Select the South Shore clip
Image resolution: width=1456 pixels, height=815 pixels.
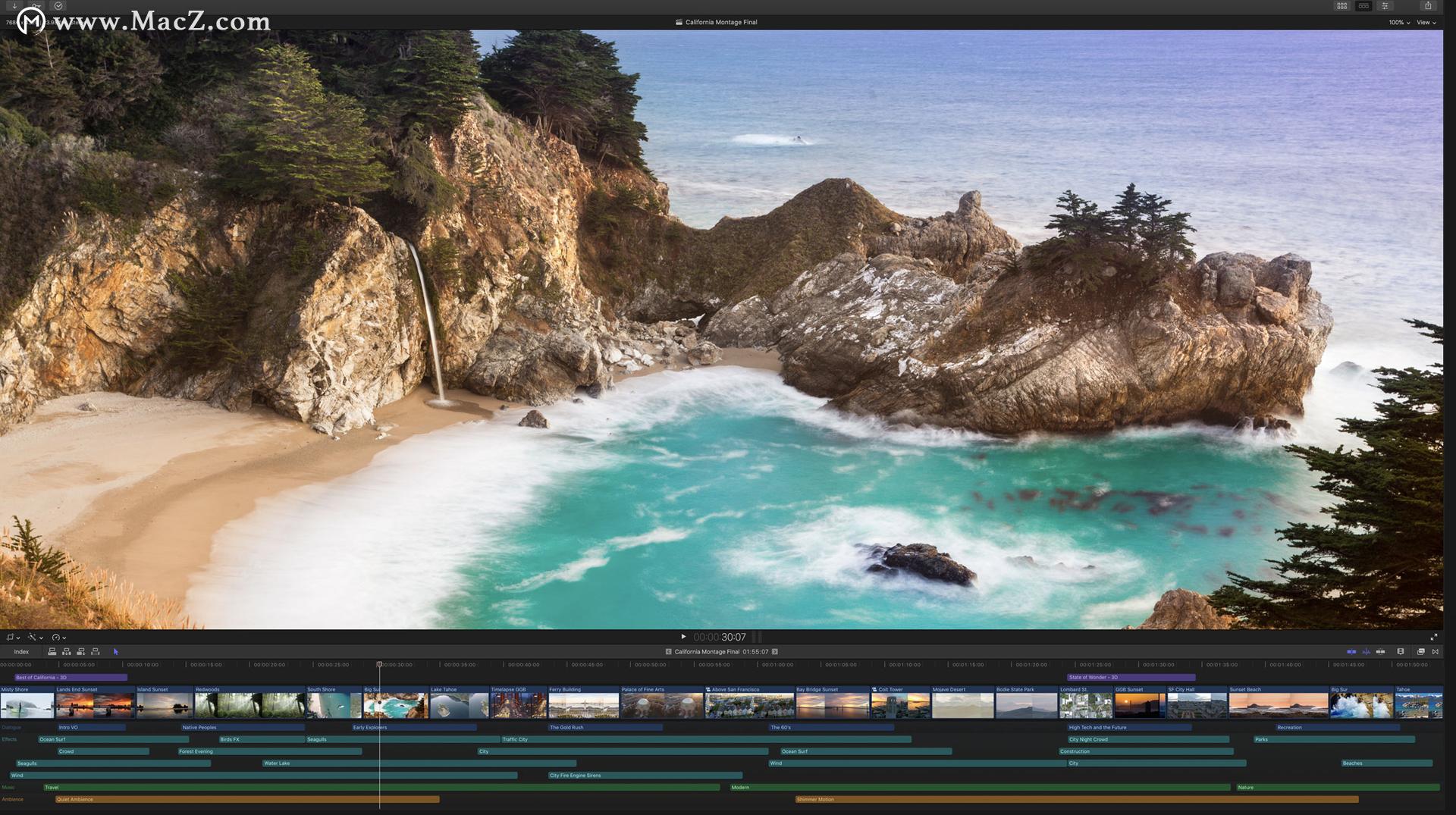tap(334, 702)
